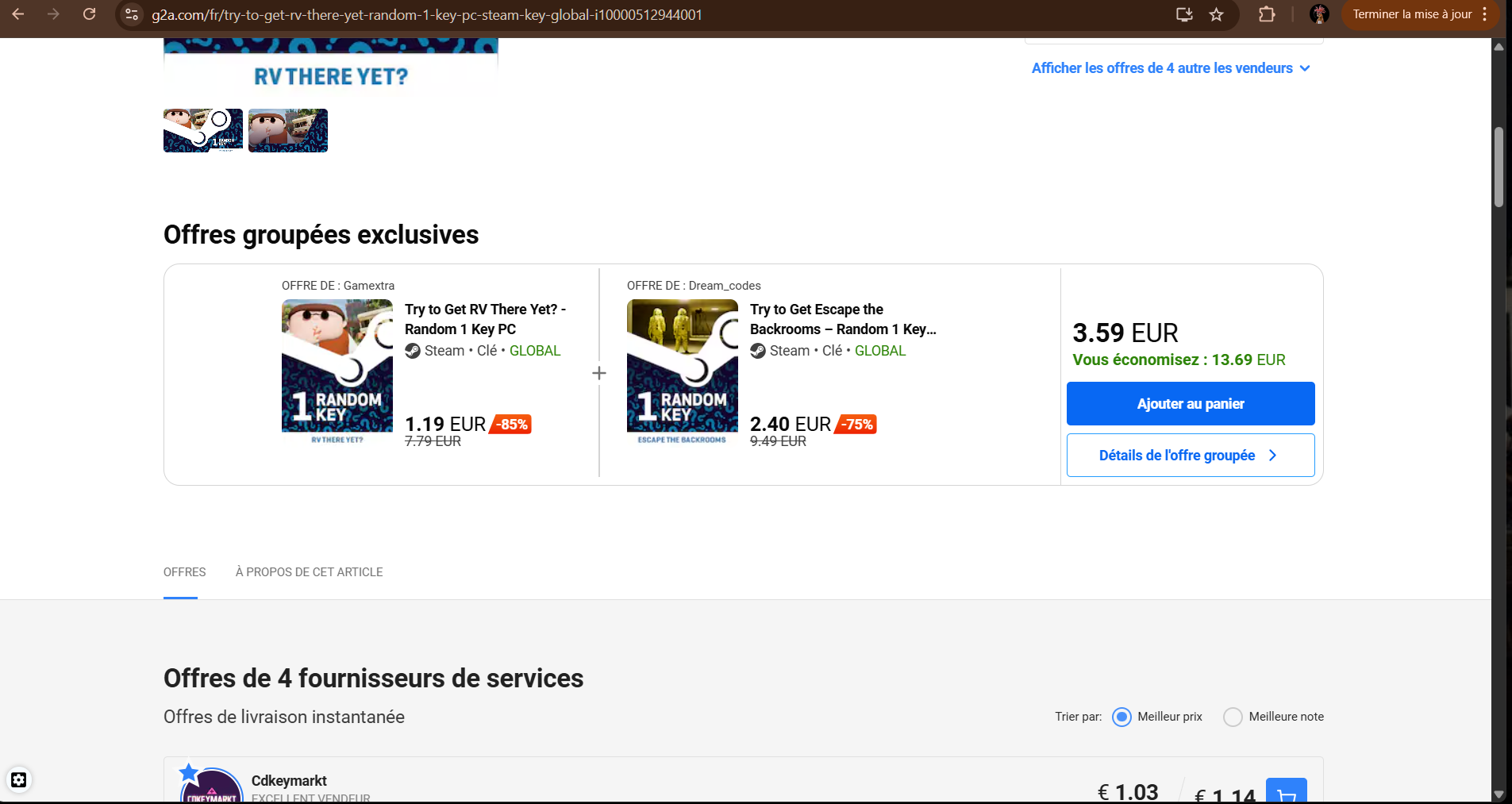Click Ajouter au panier button
Screen dimensions: 1512x804
coord(1191,403)
